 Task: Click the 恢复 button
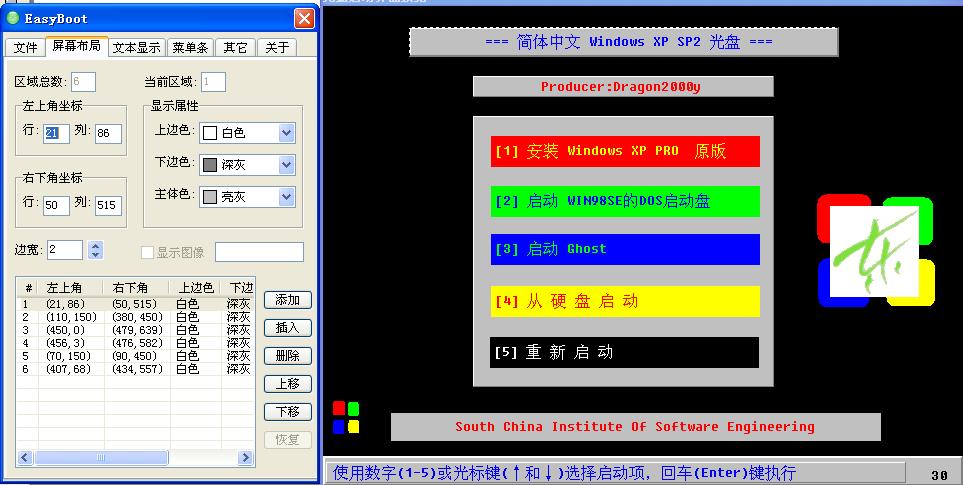click(x=287, y=440)
